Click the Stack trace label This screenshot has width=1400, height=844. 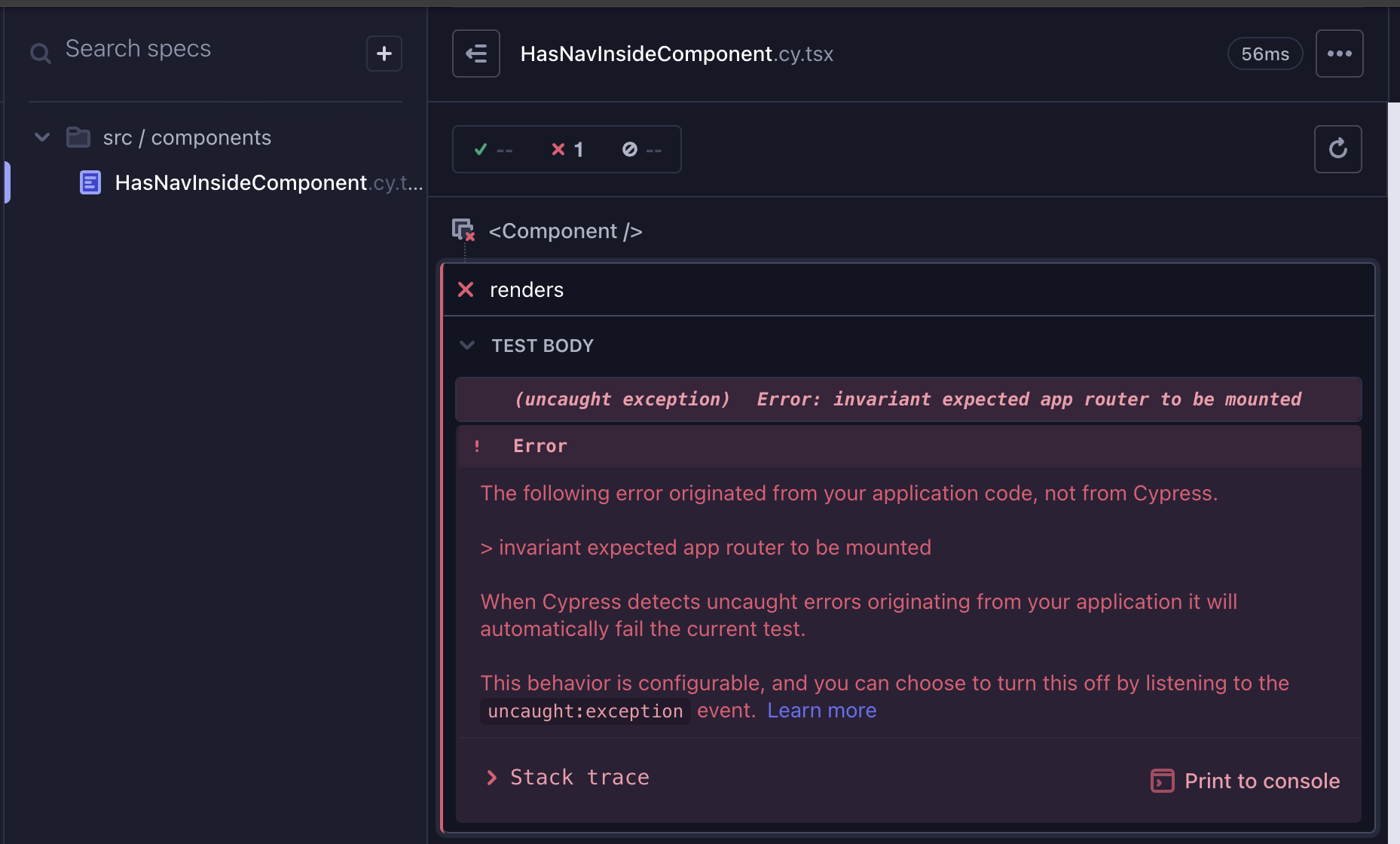pos(579,778)
